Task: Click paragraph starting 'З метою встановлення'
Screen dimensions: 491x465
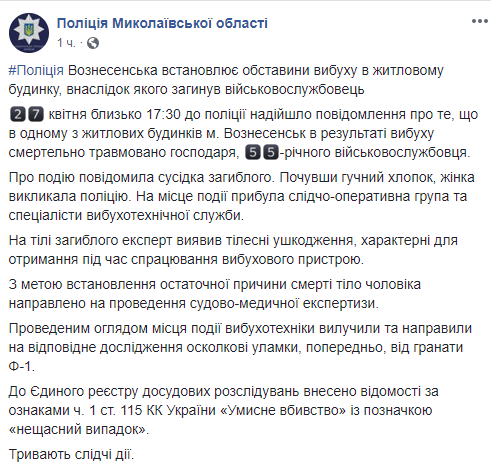Action: 215,294
